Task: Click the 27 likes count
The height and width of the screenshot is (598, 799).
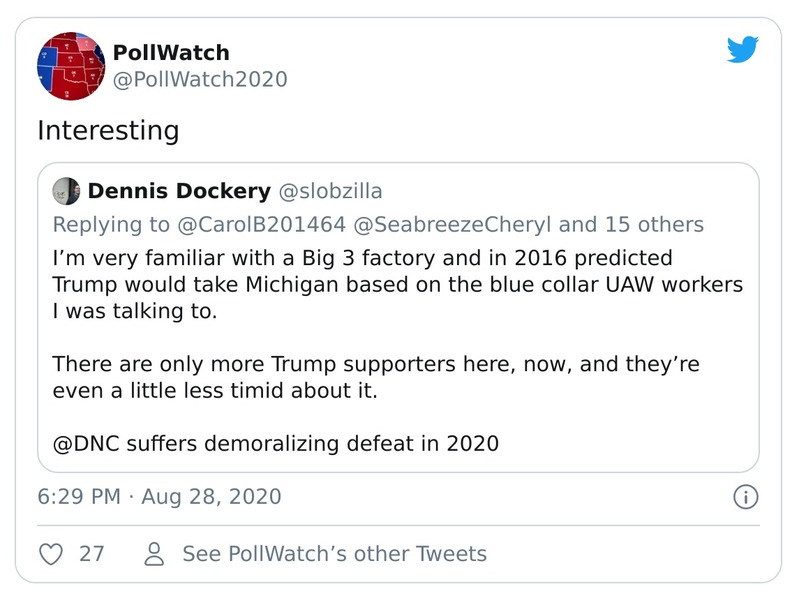Action: coord(91,553)
